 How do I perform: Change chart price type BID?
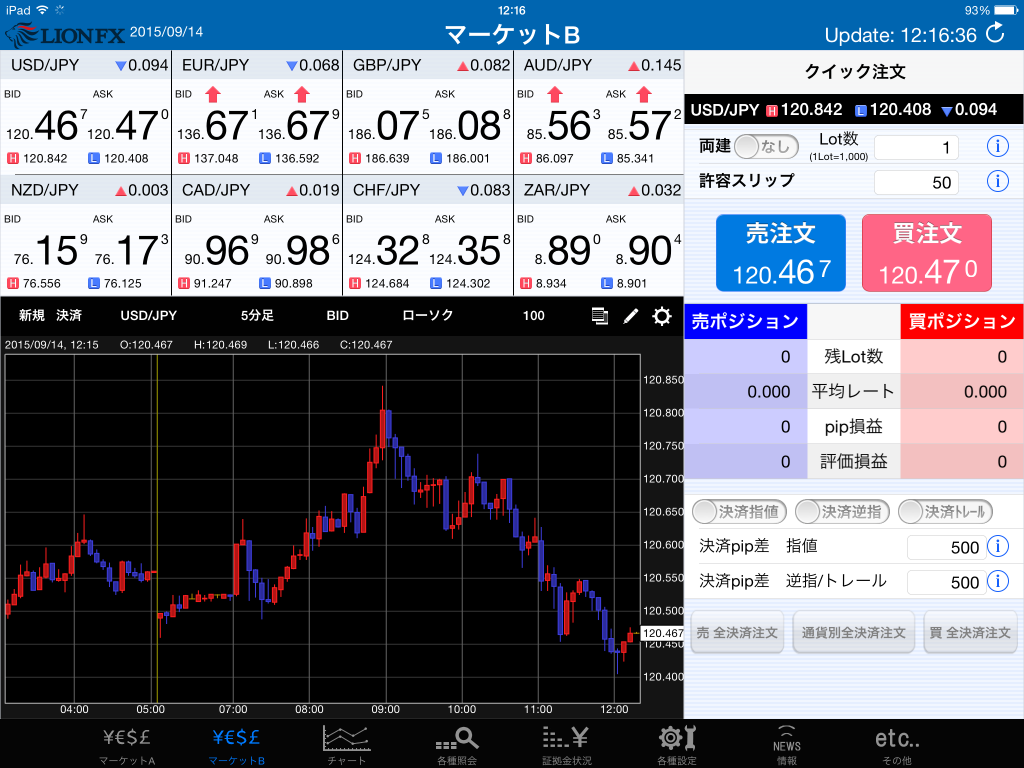pyautogui.click(x=337, y=315)
